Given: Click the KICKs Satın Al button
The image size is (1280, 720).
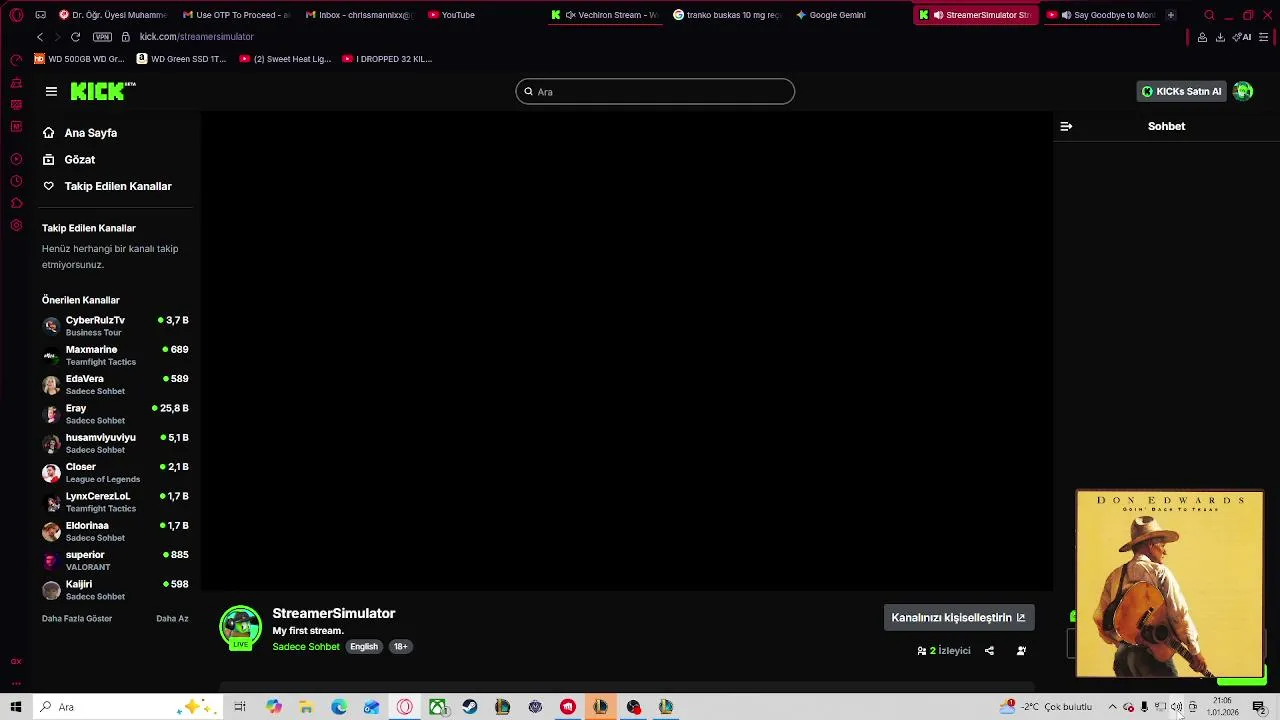Looking at the screenshot, I should [1182, 91].
